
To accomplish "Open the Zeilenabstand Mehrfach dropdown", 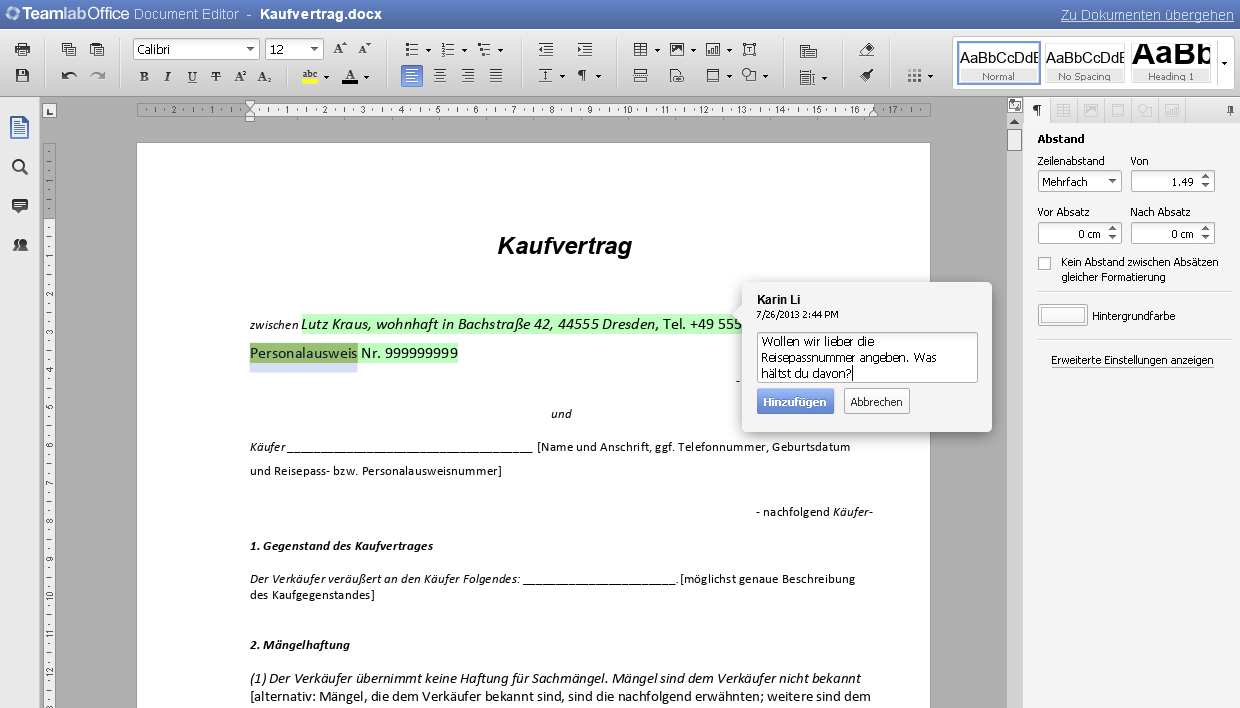I will [1080, 181].
